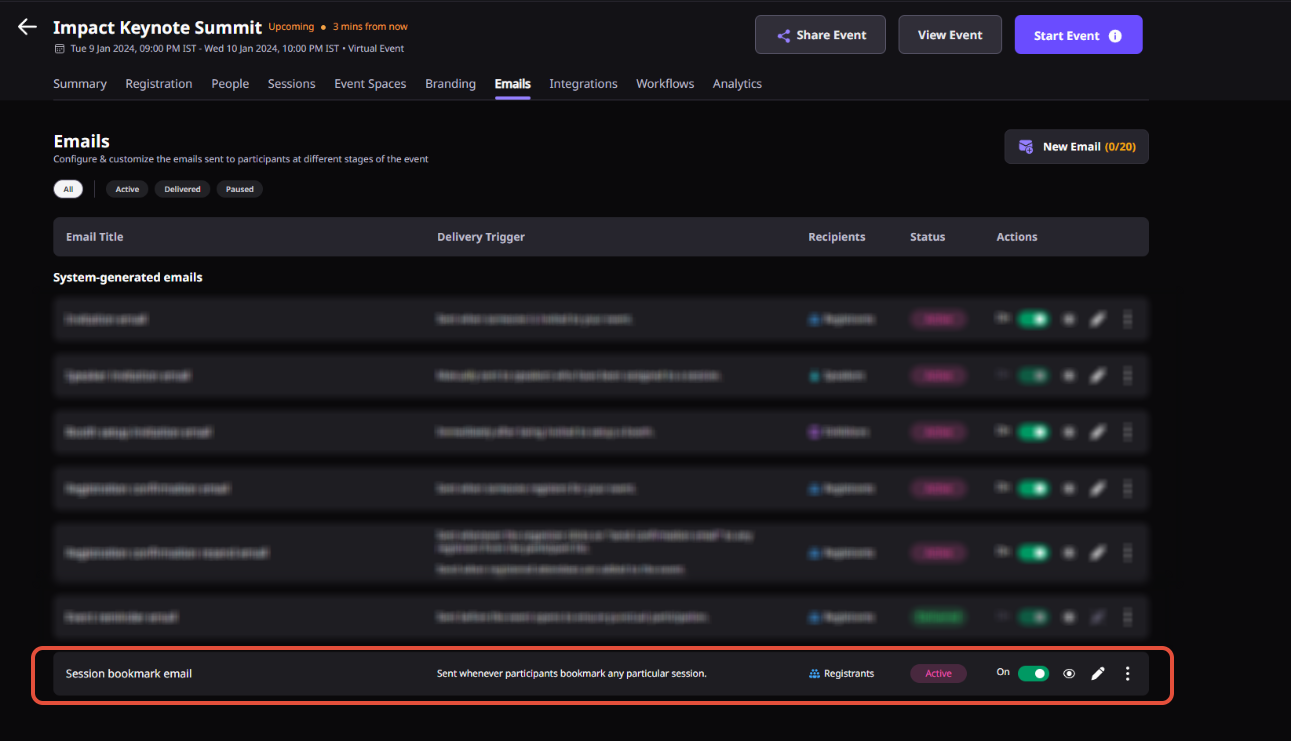Click the System-generated emails heading
Viewport: 1291px width, 741px height.
(128, 277)
